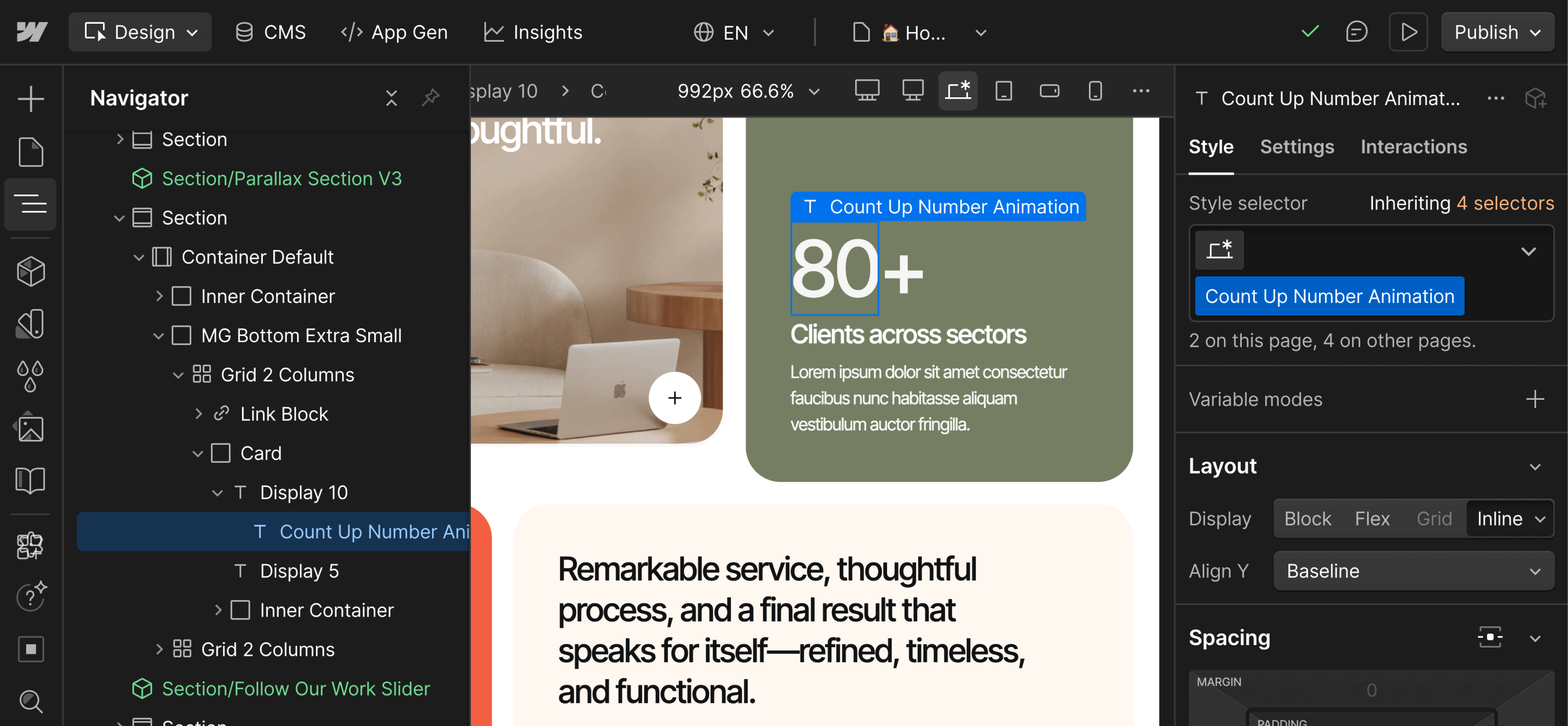Click the Webflow logo icon
Viewport: 1568px width, 726px height.
click(31, 31)
